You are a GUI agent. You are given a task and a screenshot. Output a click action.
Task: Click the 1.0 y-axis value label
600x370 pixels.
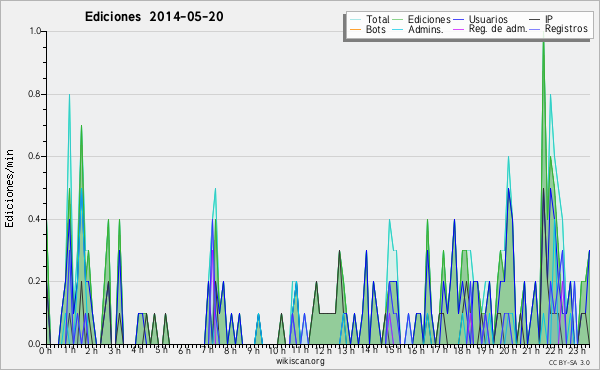click(35, 31)
